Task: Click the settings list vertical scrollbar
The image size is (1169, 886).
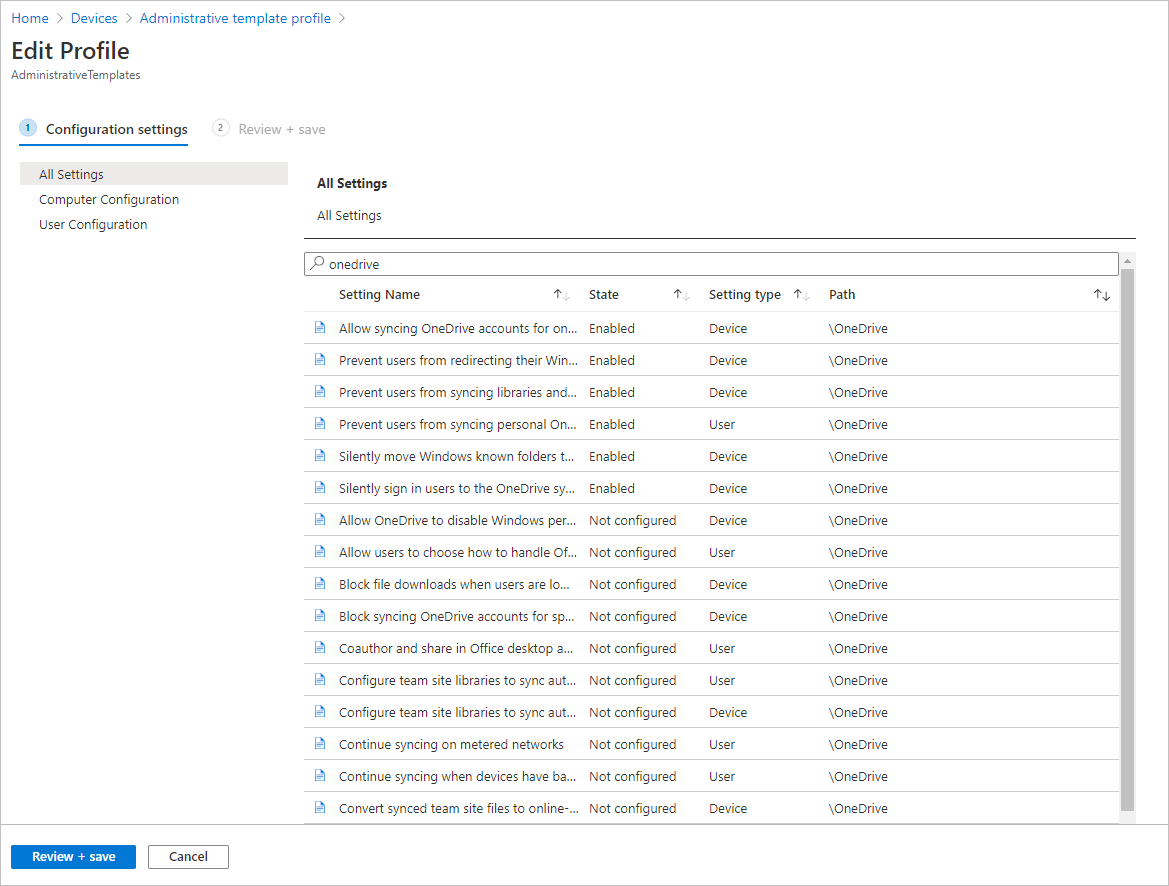Action: [x=1127, y=540]
